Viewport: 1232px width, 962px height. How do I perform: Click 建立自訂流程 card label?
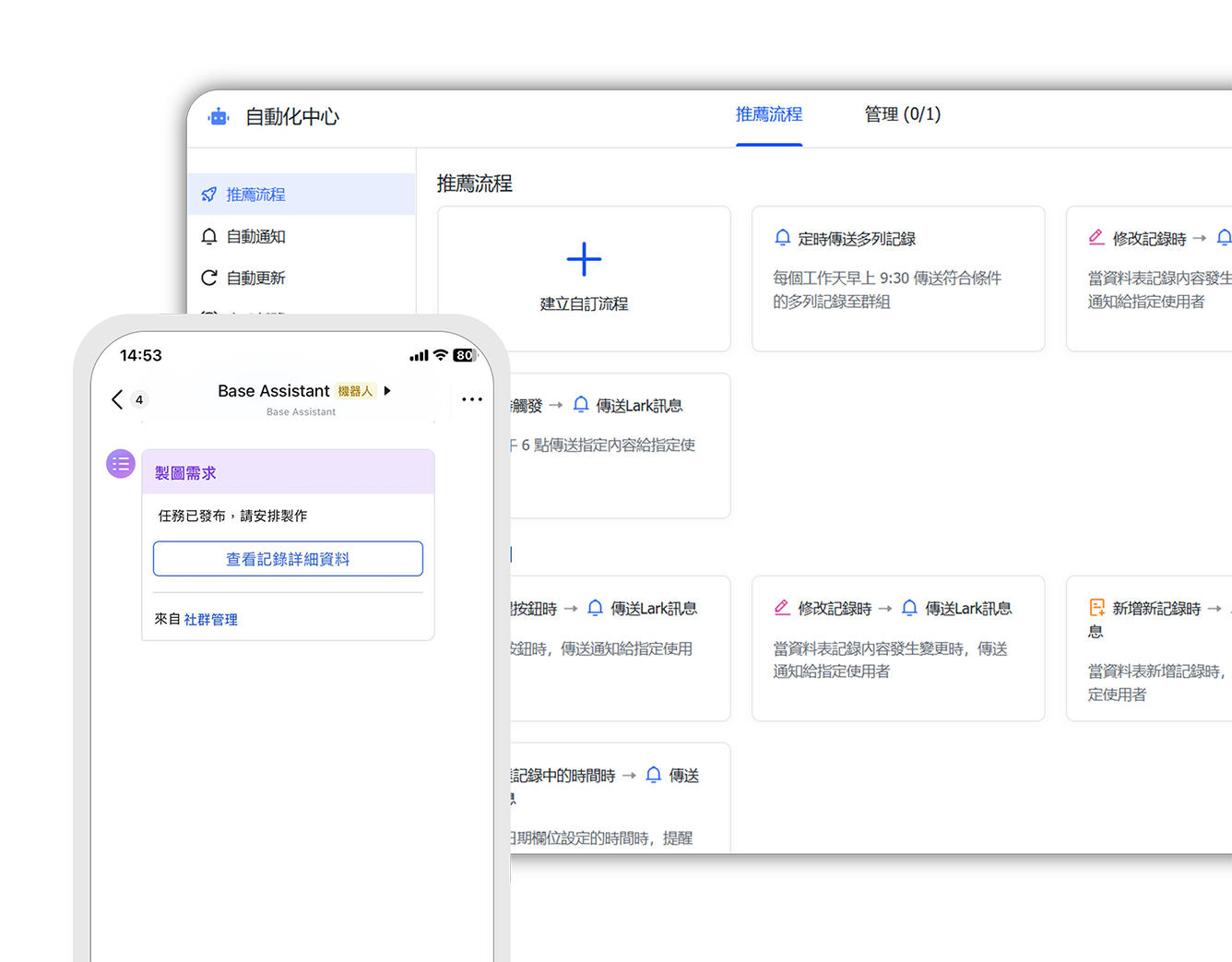point(584,303)
